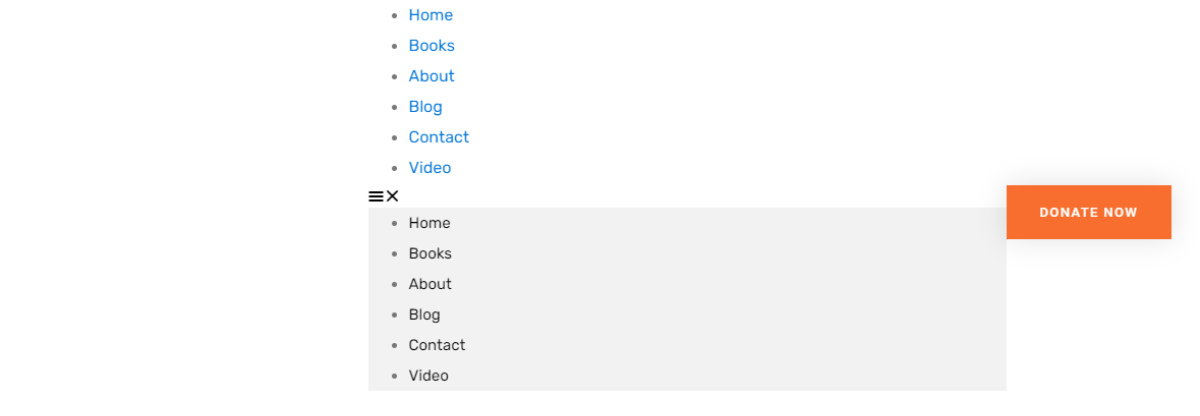Click the blue Video link
This screenshot has width=1200, height=416.
429,168
